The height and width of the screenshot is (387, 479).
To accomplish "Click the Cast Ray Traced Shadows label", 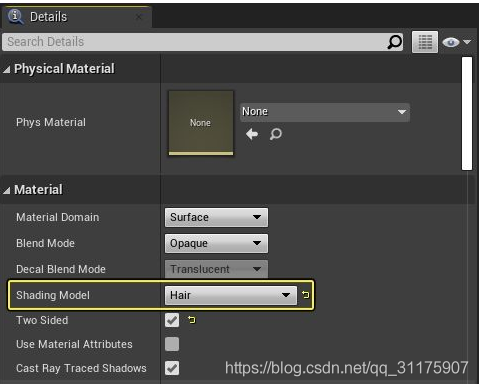I will point(81,368).
